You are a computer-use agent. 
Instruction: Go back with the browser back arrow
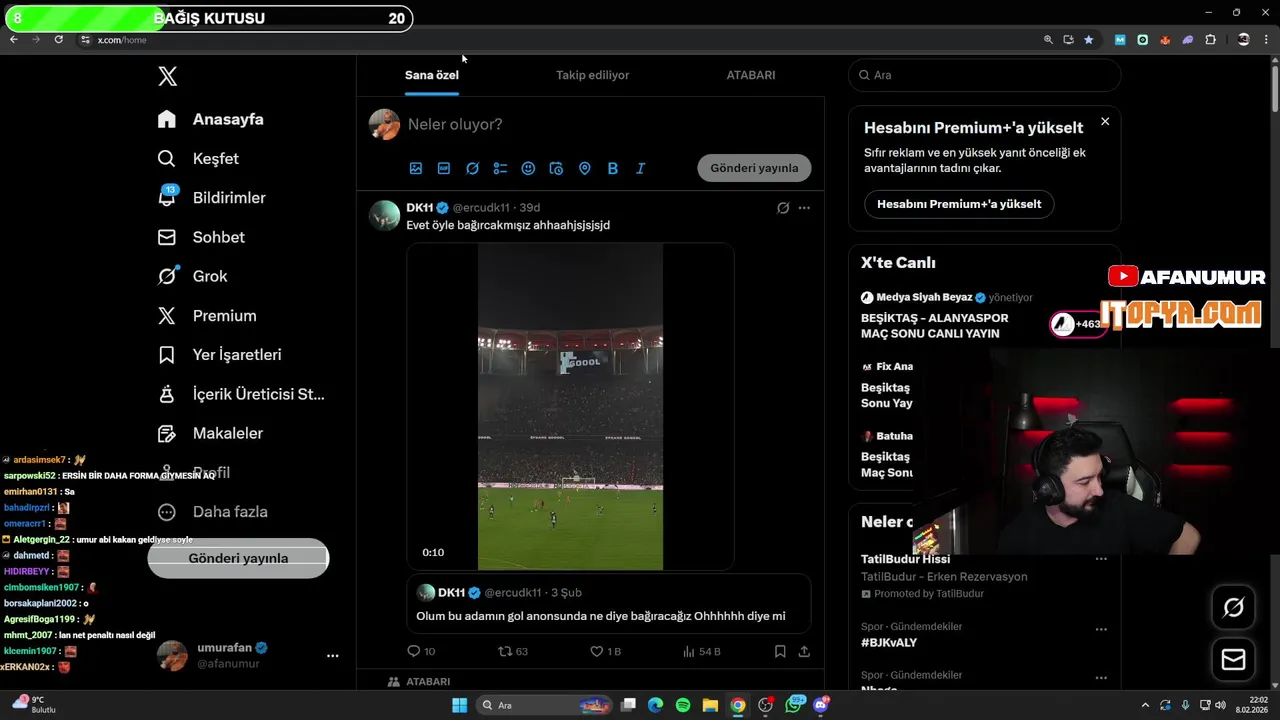13,39
